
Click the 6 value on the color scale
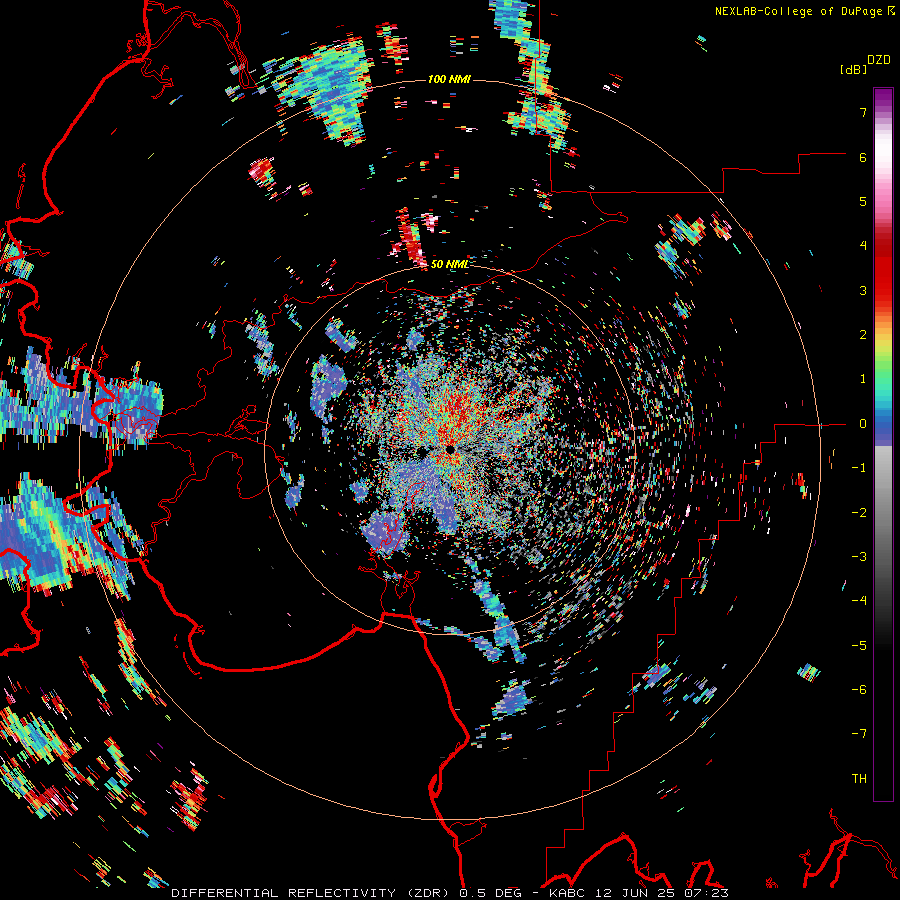(x=863, y=157)
